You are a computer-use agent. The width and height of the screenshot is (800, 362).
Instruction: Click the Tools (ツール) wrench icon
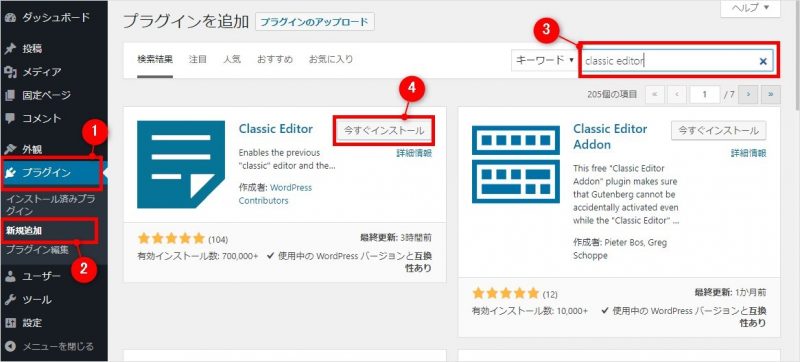10,300
